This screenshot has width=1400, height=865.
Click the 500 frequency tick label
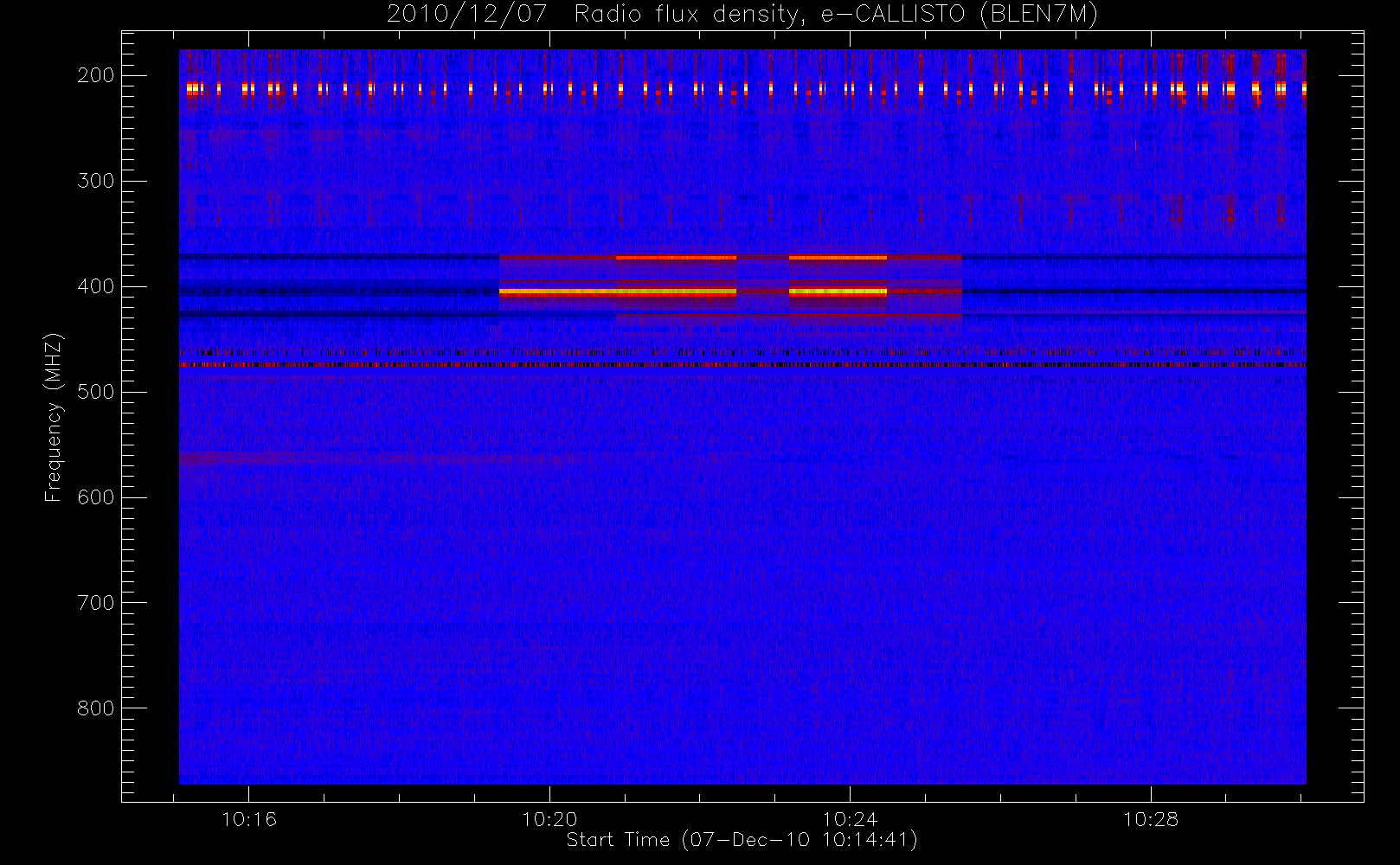point(96,392)
